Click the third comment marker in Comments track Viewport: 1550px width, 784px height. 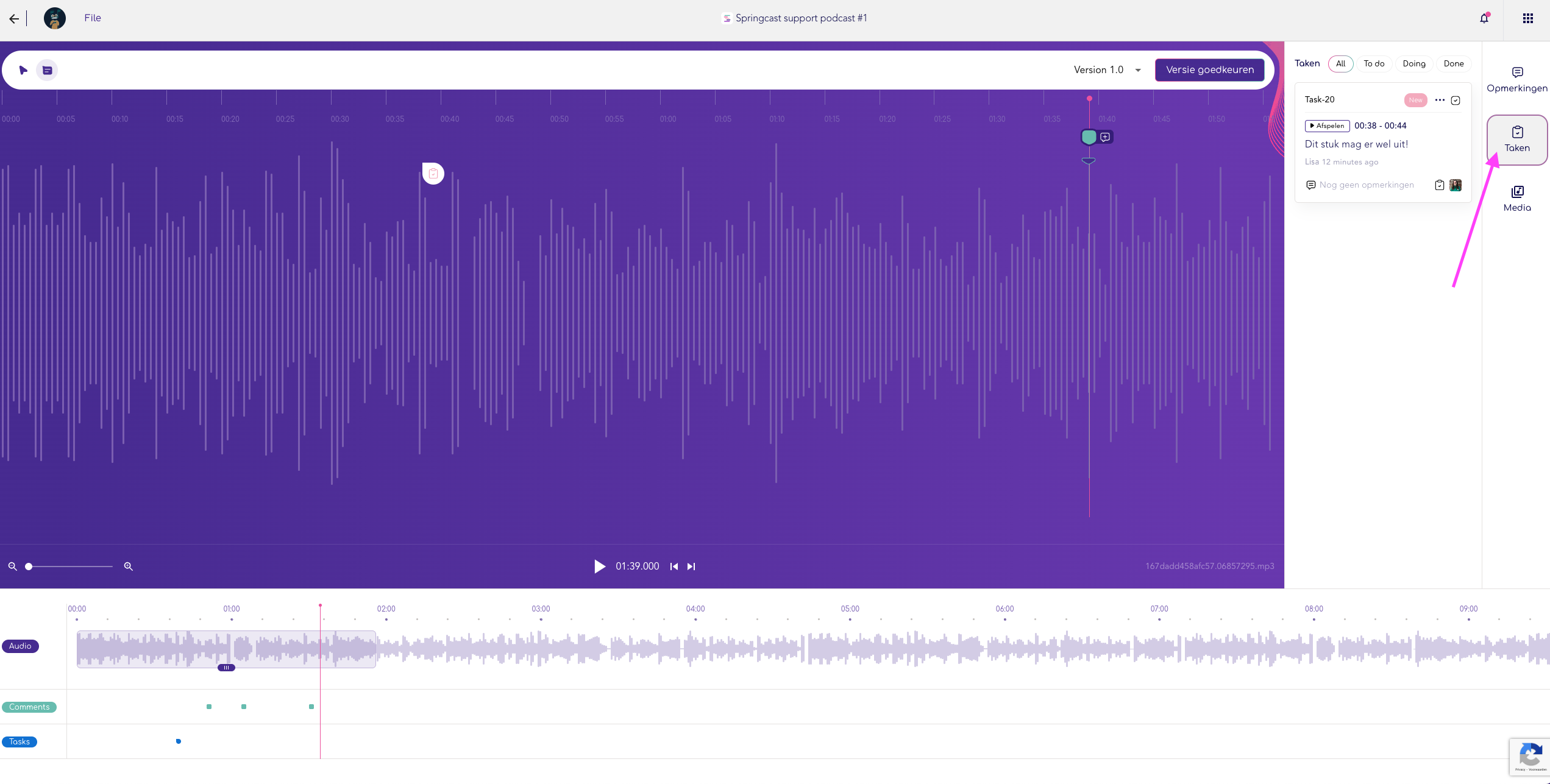[x=311, y=707]
